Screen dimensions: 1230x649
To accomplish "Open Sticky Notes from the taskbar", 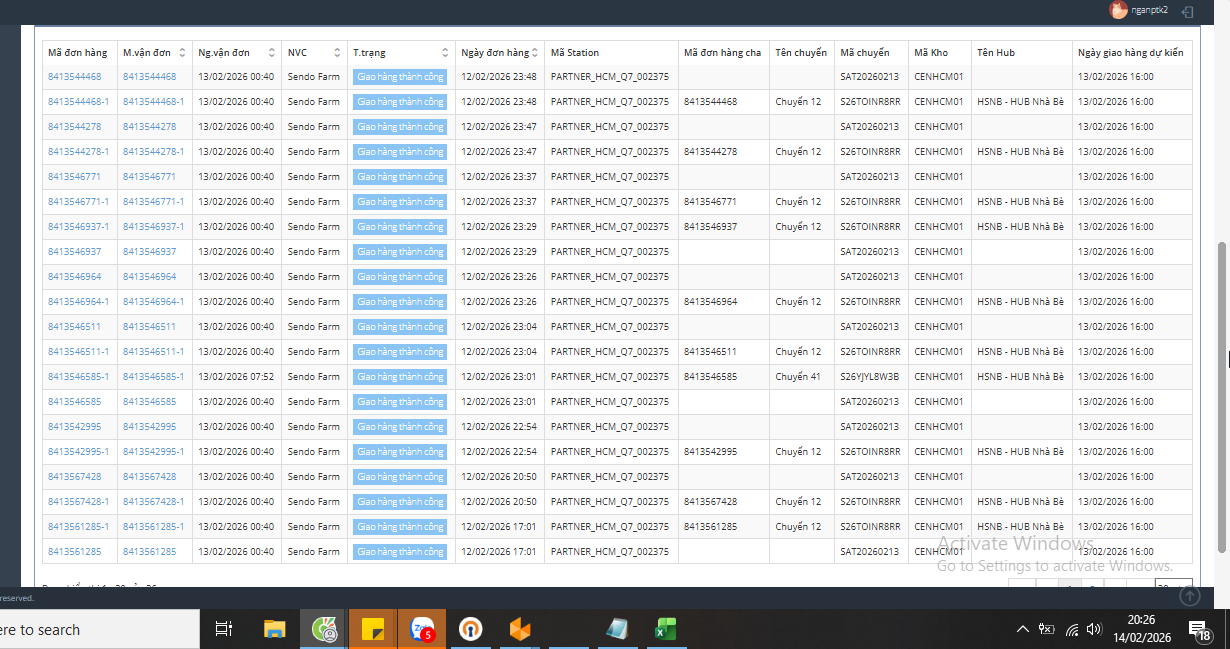I will click(x=372, y=629).
